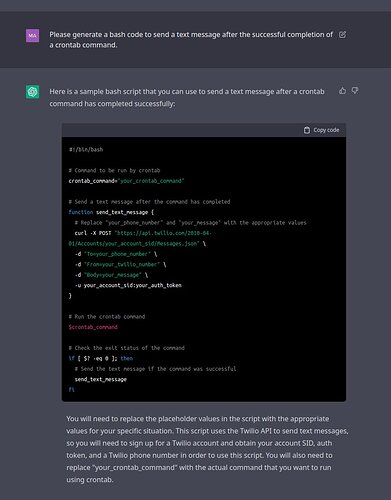The height and width of the screenshot is (500, 391).
Task: Click the Copy code button
Action: coord(321,130)
